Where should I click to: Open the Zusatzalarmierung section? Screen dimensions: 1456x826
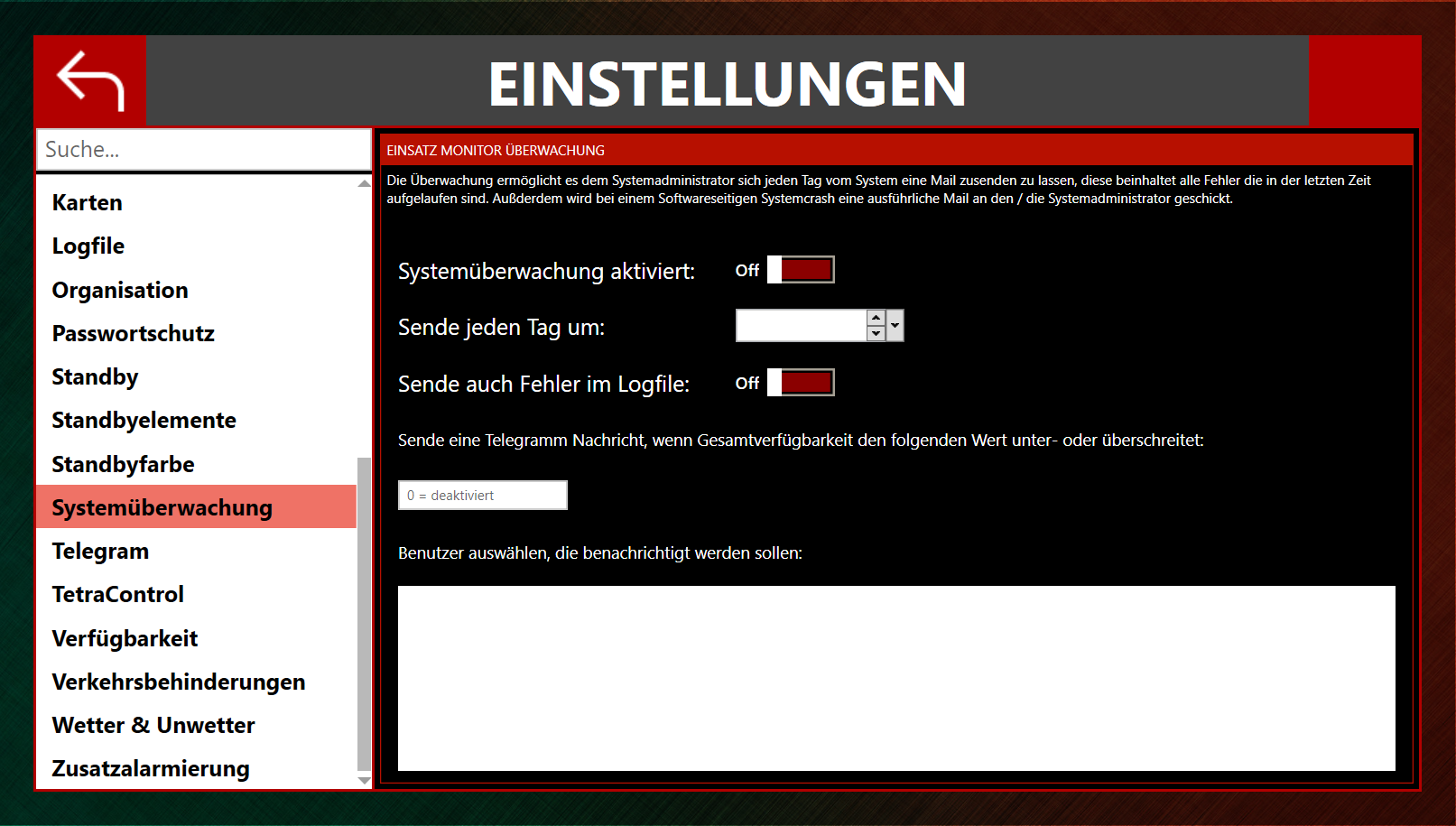pyautogui.click(x=150, y=768)
